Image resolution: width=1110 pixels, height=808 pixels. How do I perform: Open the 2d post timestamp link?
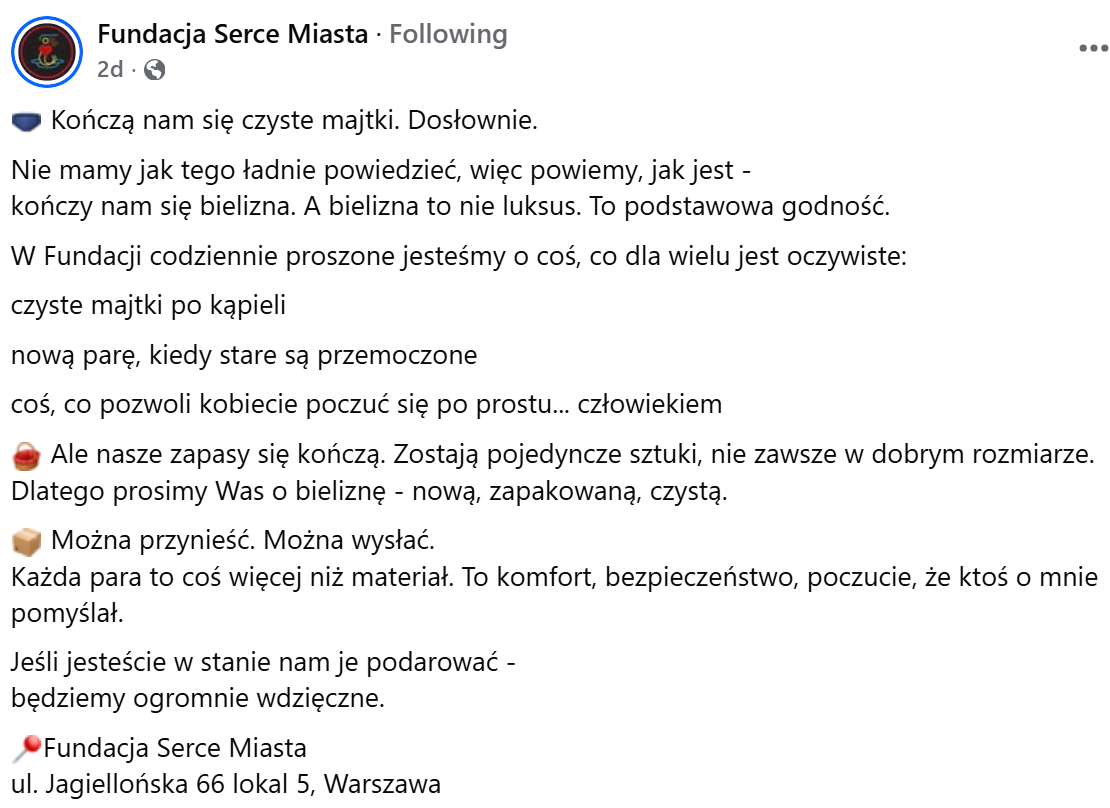(110, 69)
